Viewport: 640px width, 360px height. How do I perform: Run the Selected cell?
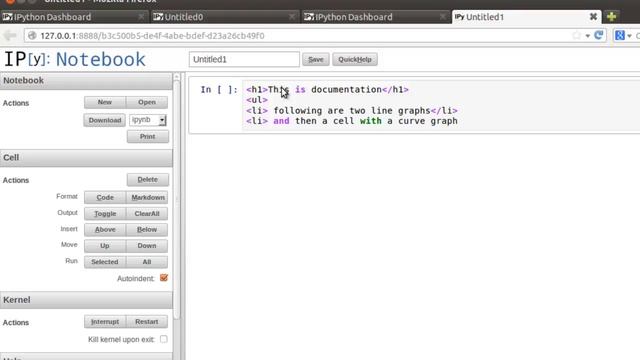click(x=105, y=262)
